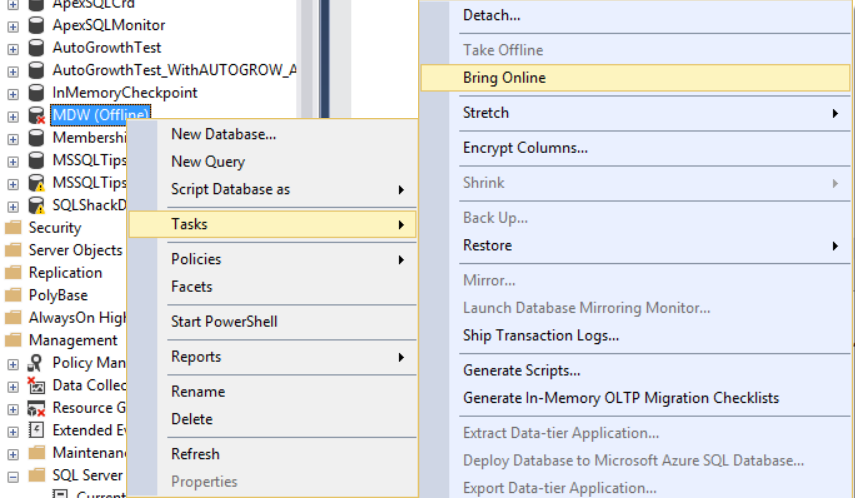855x498 pixels.
Task: Click the MDW (Offline) database icon
Action: click(36, 115)
